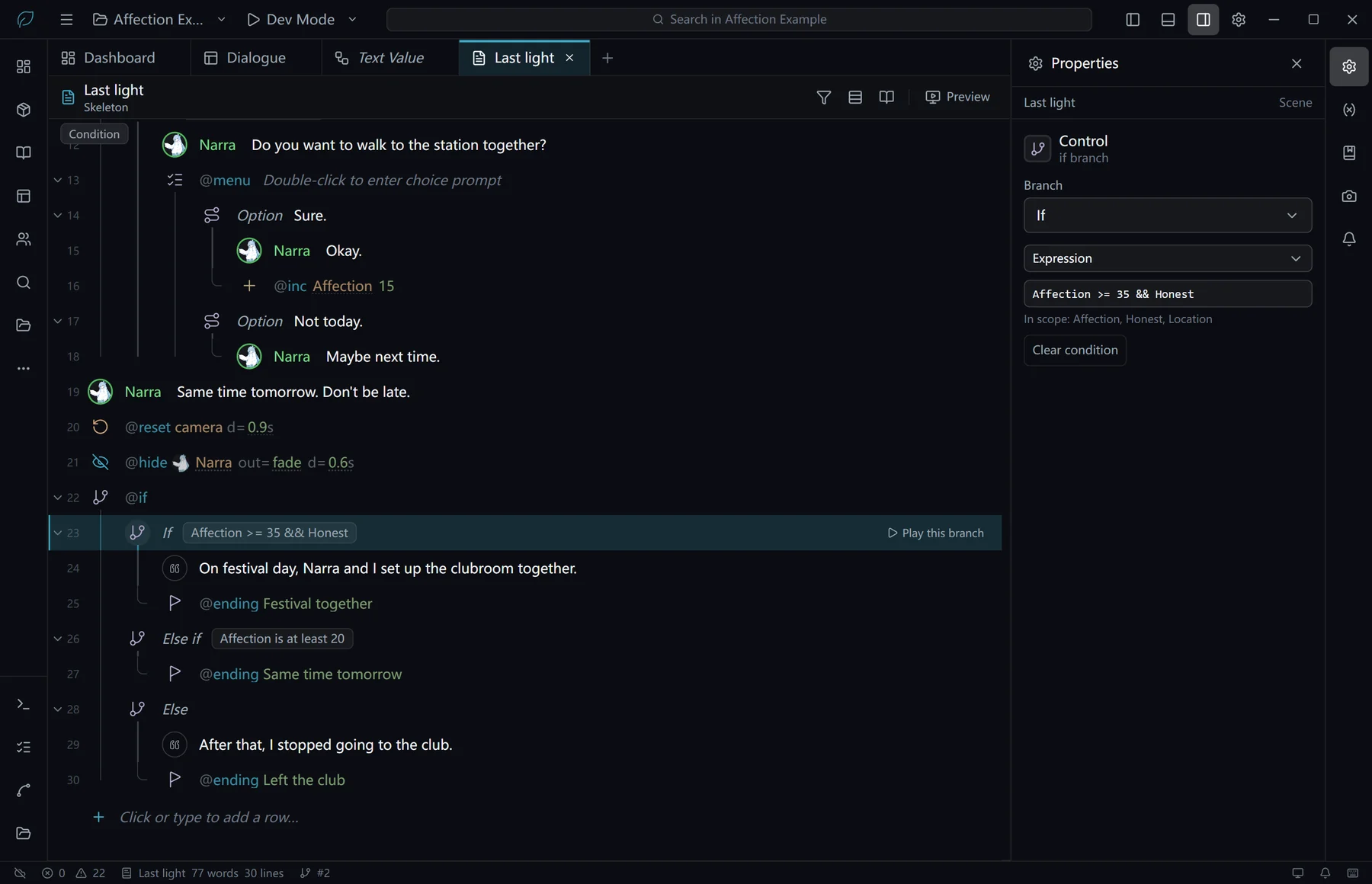This screenshot has height=884, width=1372.
Task: Click Play this branch
Action: pos(935,533)
